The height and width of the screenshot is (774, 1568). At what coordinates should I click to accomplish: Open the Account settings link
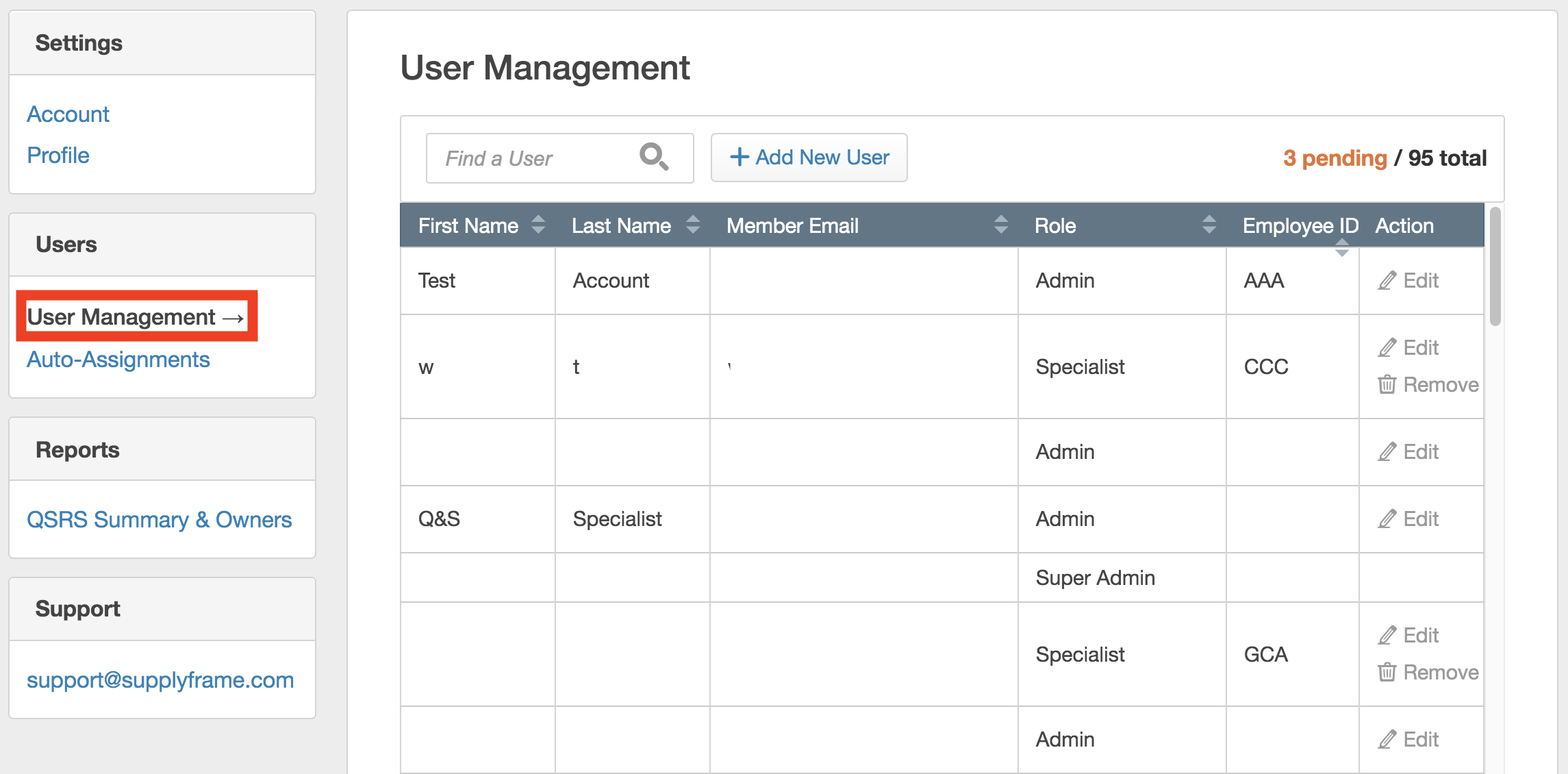[68, 114]
